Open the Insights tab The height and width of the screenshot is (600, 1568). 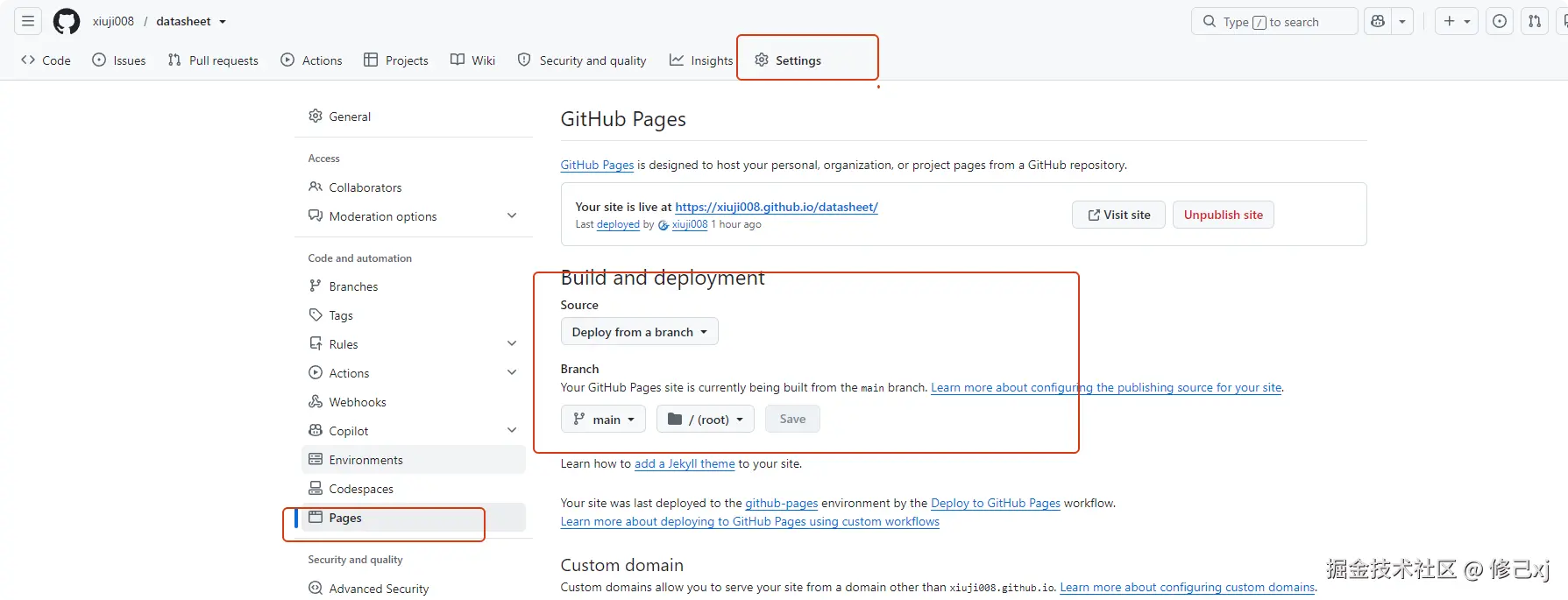[701, 60]
